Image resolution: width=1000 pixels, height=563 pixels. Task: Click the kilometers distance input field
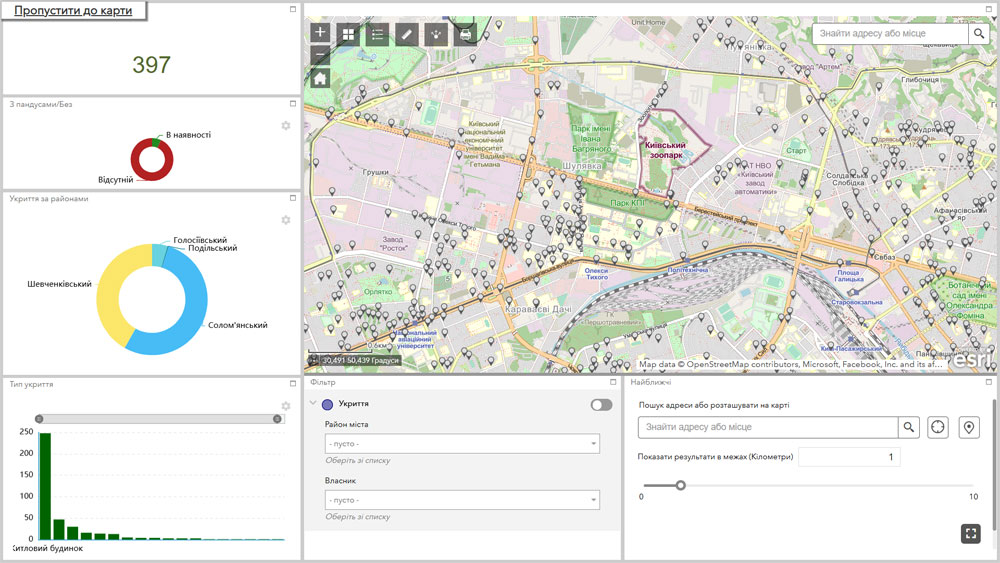849,457
